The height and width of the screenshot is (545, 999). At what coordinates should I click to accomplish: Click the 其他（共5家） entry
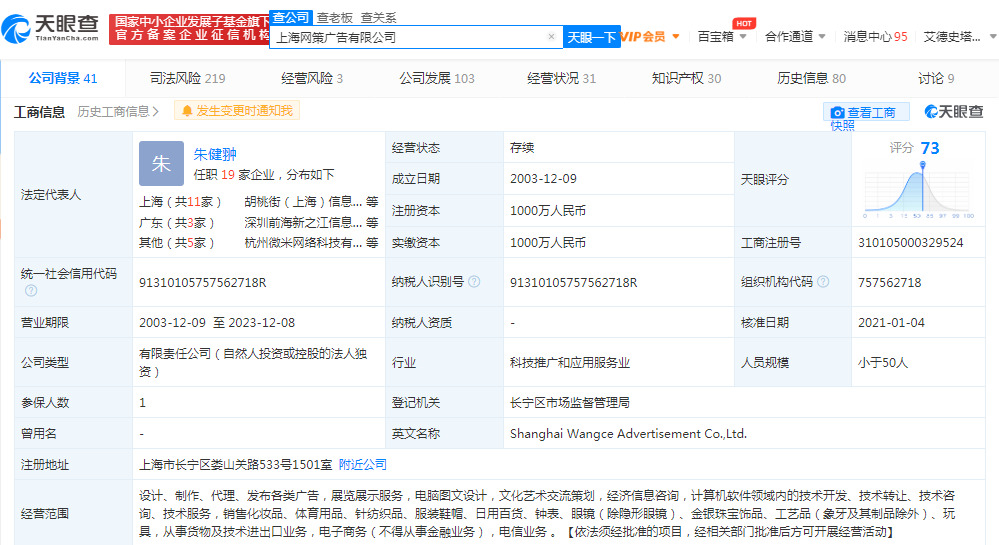click(x=177, y=242)
